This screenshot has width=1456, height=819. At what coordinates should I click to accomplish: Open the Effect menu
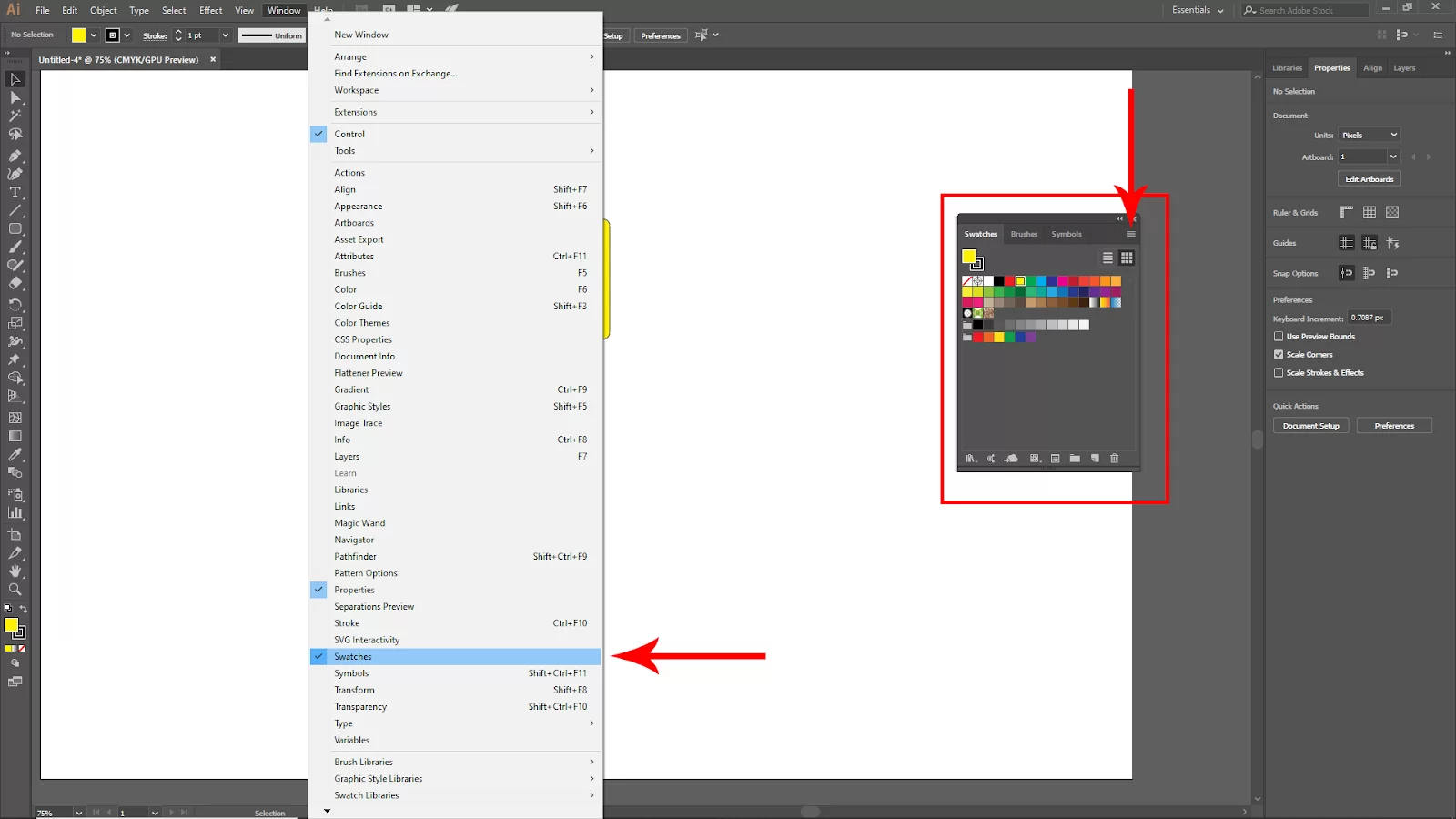[211, 10]
